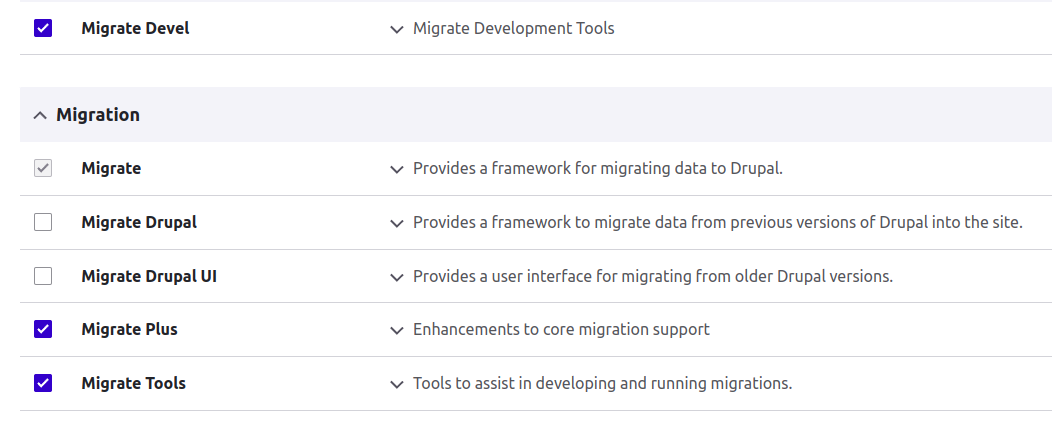Click 'Tools to assist in developing' description
1052x434 pixels.
602,383
